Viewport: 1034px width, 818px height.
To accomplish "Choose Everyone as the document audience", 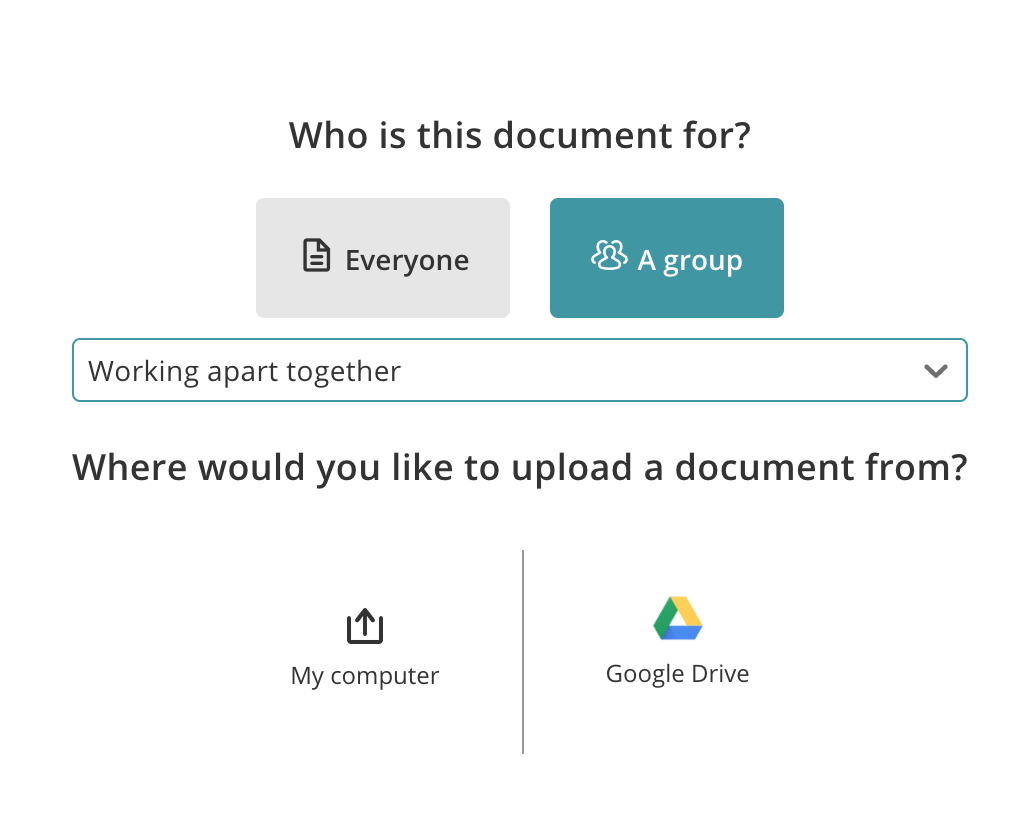I will coord(383,258).
